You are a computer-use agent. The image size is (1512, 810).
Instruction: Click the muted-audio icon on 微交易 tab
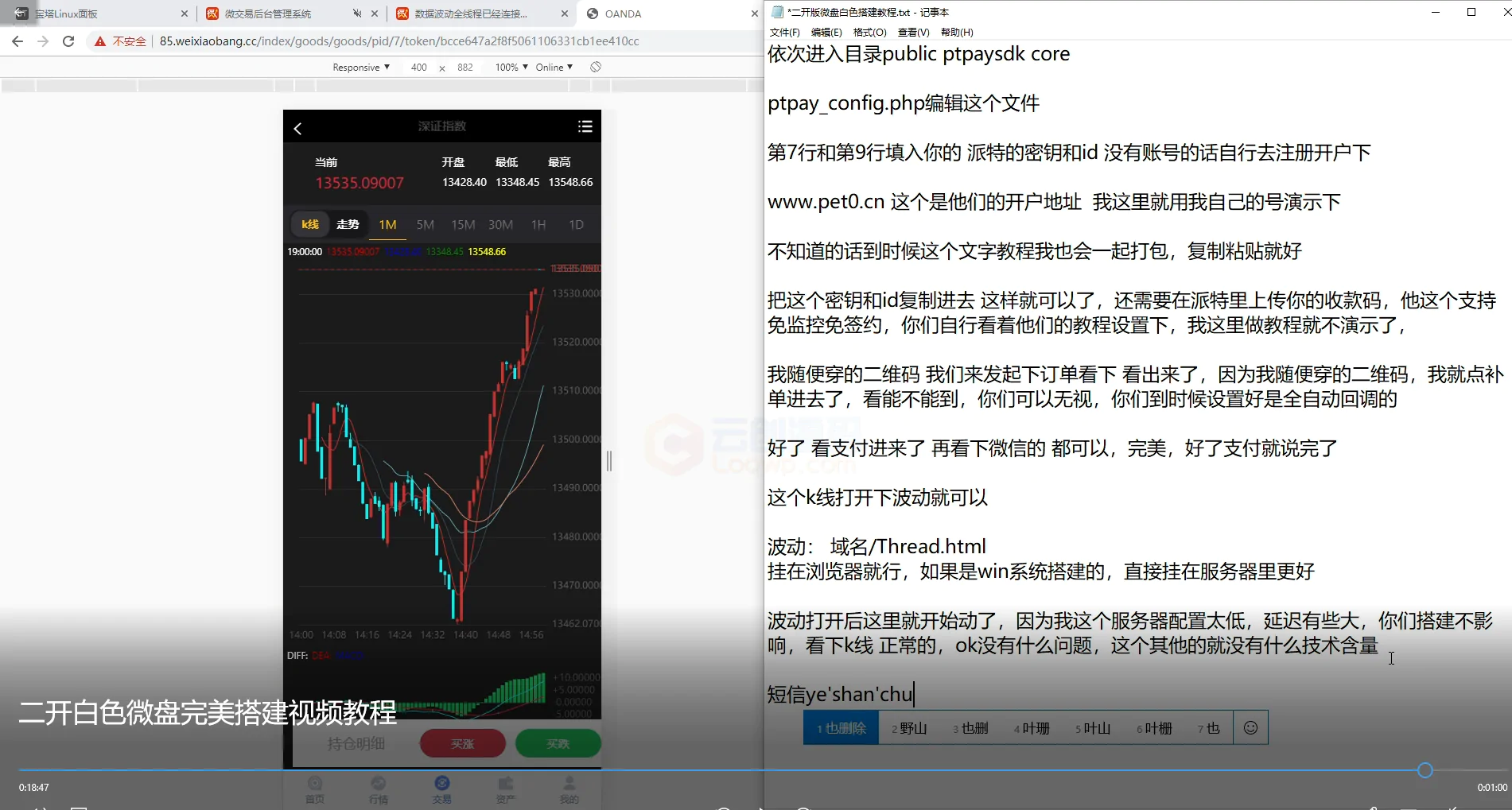coord(357,14)
